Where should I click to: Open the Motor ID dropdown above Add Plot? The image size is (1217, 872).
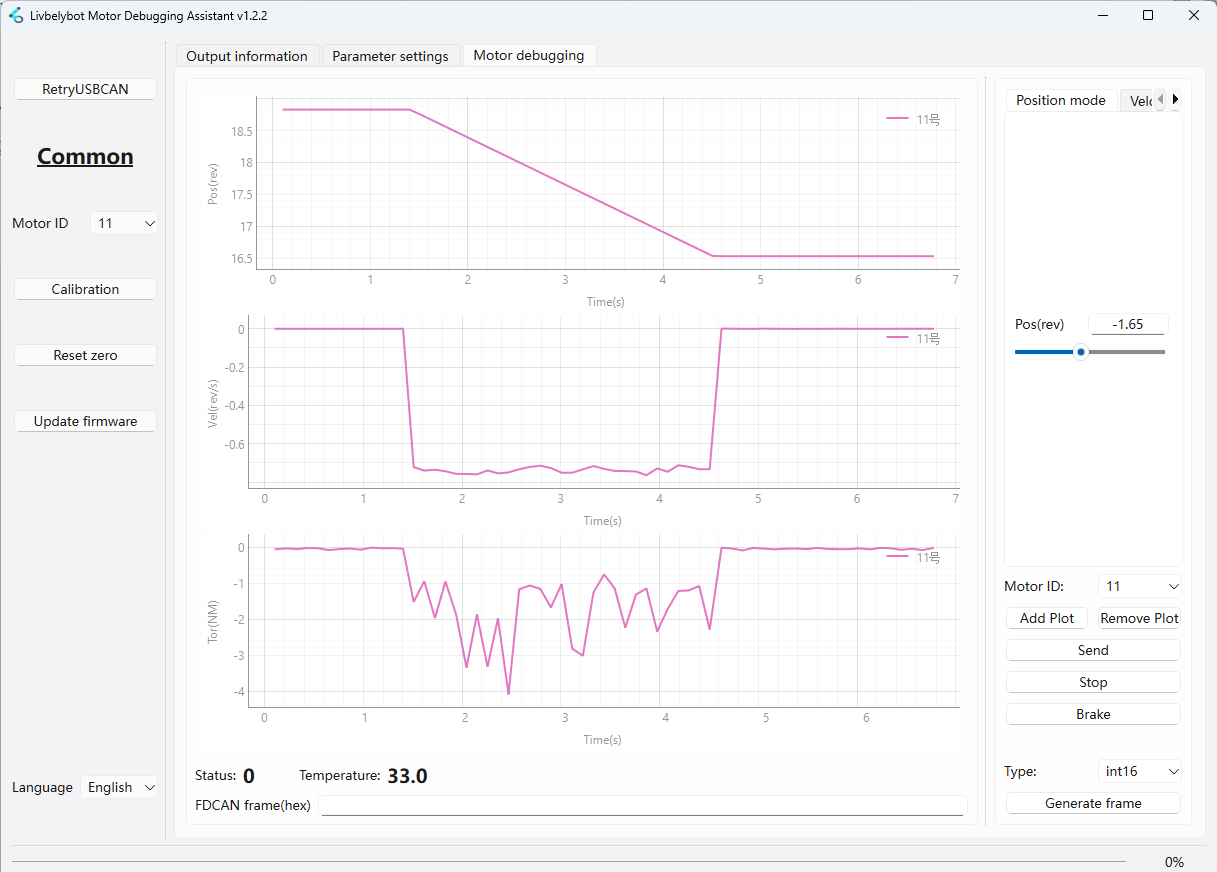[1140, 586]
